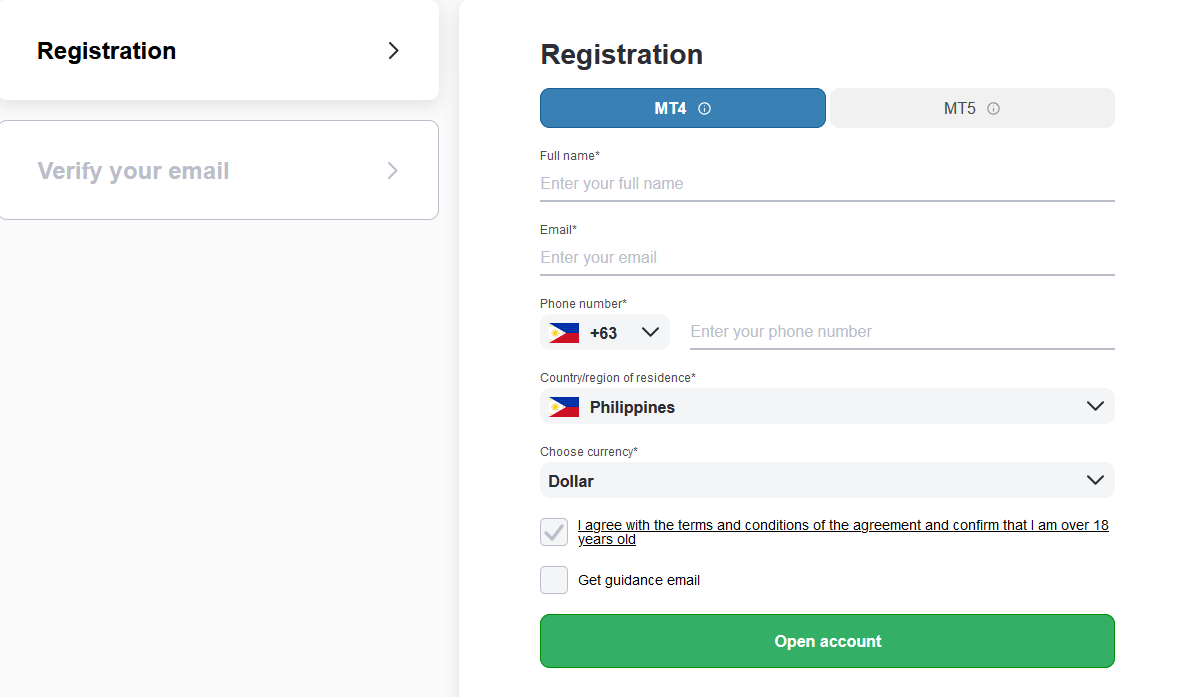
Task: Click the Philippines flag in country field
Action: (564, 407)
